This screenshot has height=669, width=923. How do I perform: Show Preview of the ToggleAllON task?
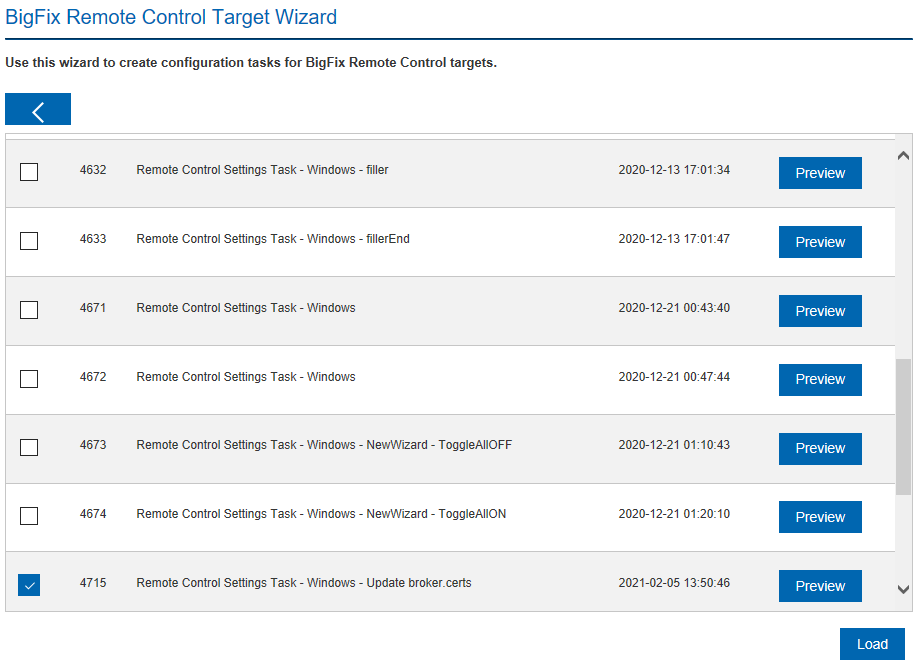[x=820, y=517]
